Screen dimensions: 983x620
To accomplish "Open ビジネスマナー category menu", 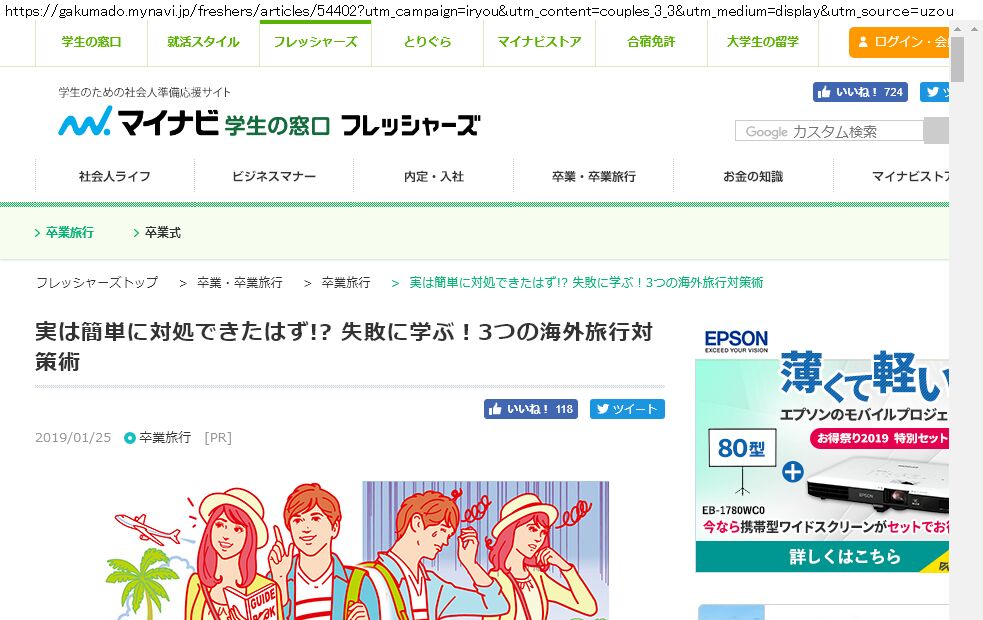I will [x=274, y=176].
